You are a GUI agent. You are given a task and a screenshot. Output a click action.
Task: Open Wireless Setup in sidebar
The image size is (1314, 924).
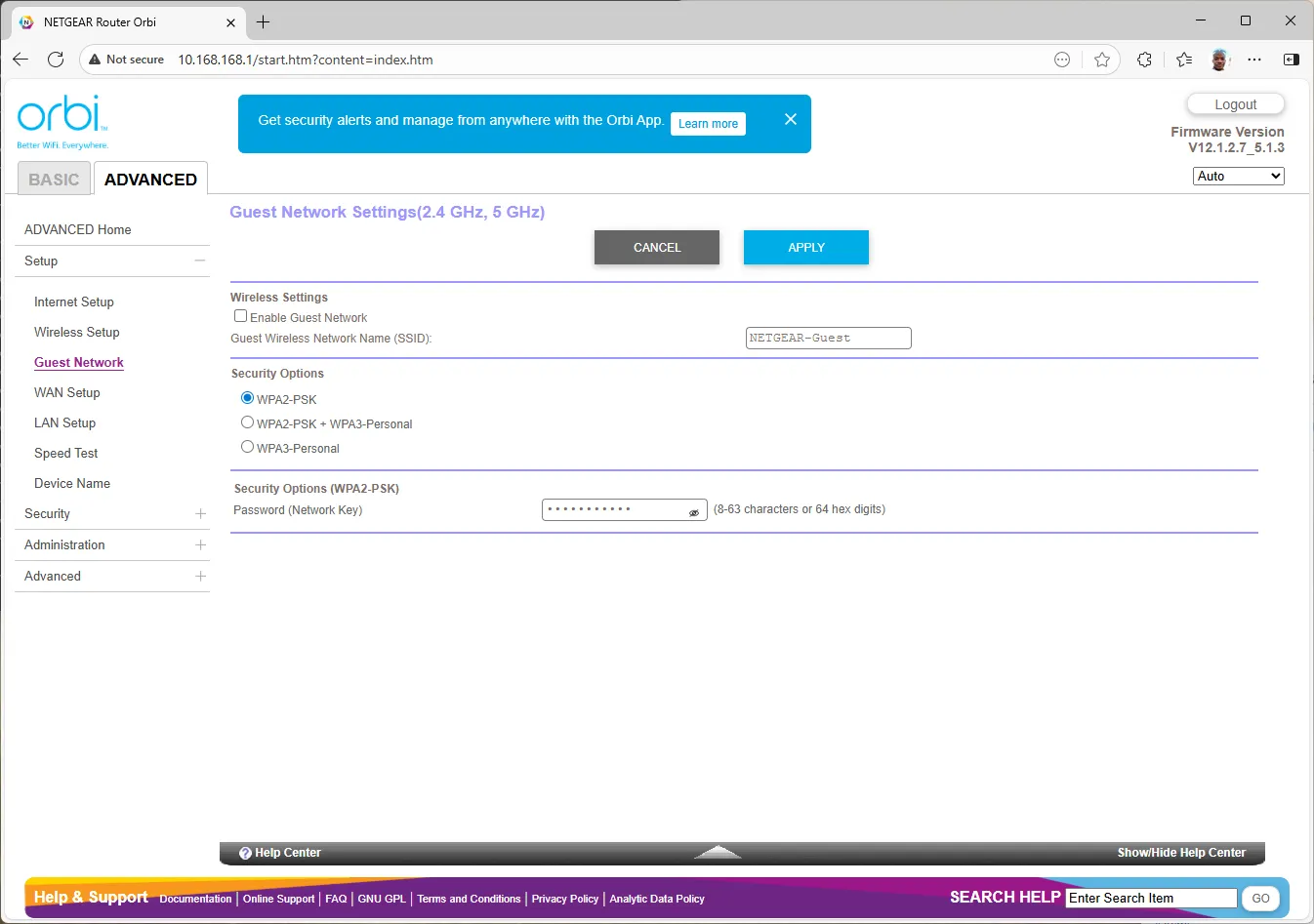(77, 332)
